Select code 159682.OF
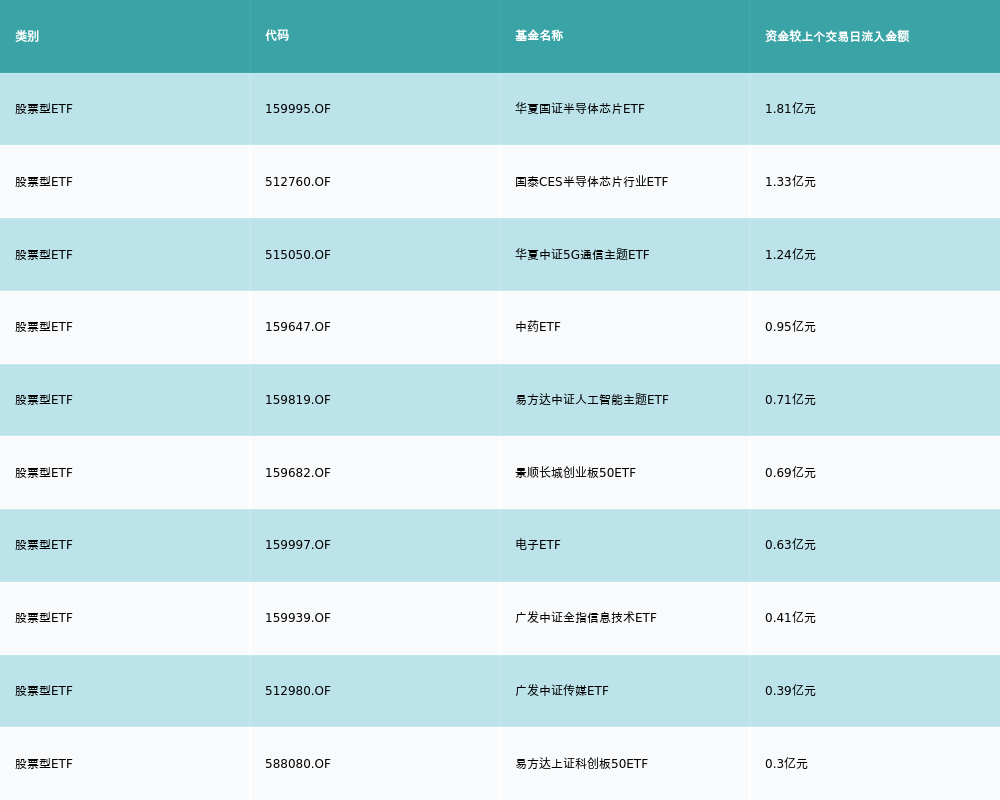Screen dimensions: 1000x800 (298, 473)
